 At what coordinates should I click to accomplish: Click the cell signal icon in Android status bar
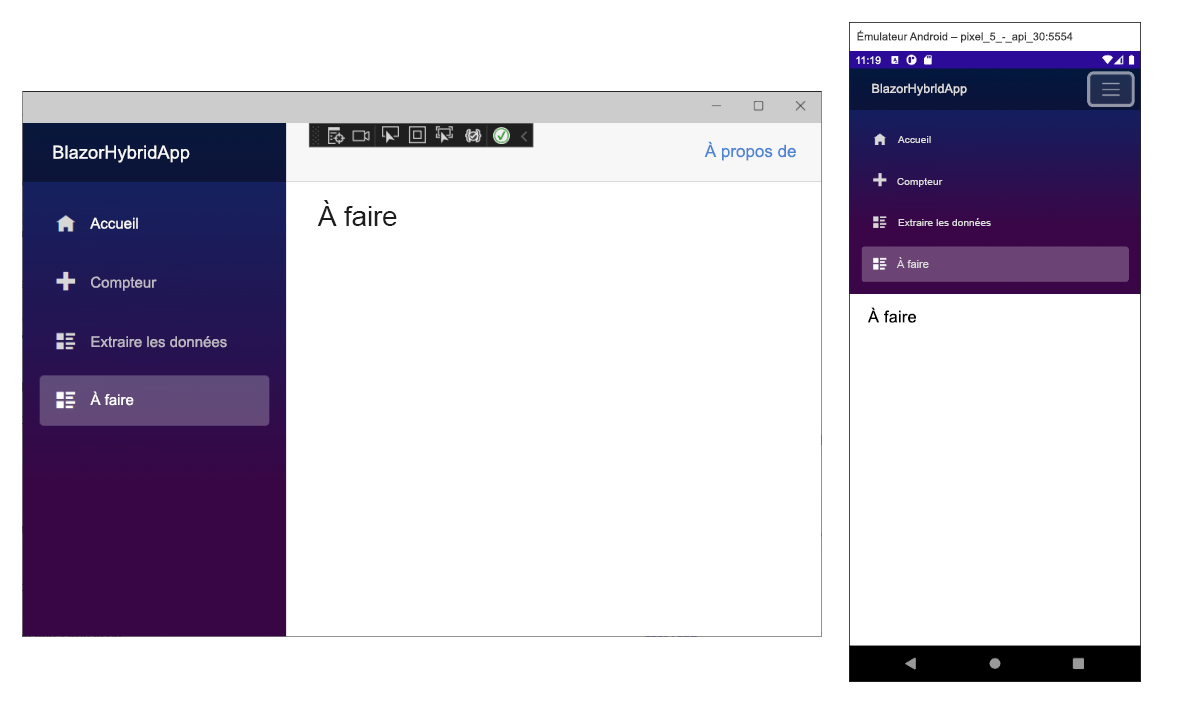click(1119, 60)
